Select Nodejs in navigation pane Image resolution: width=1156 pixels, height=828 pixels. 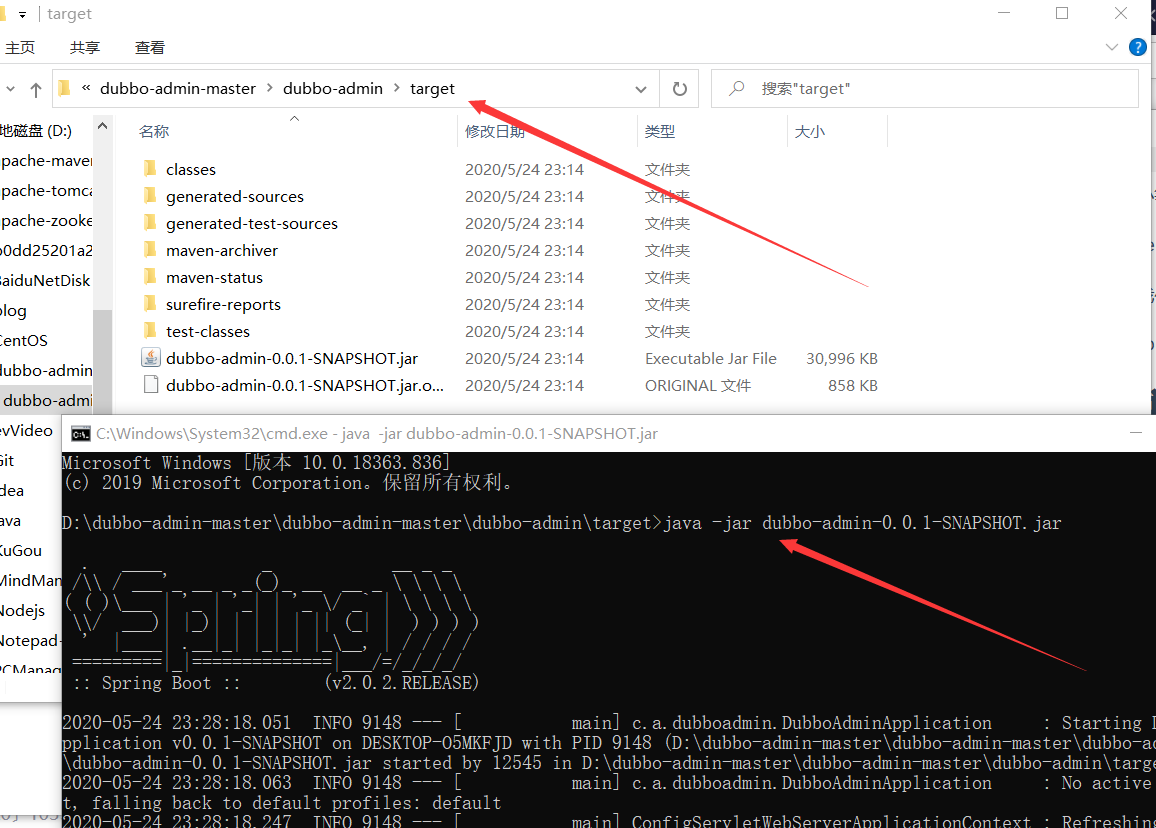[x=23, y=610]
